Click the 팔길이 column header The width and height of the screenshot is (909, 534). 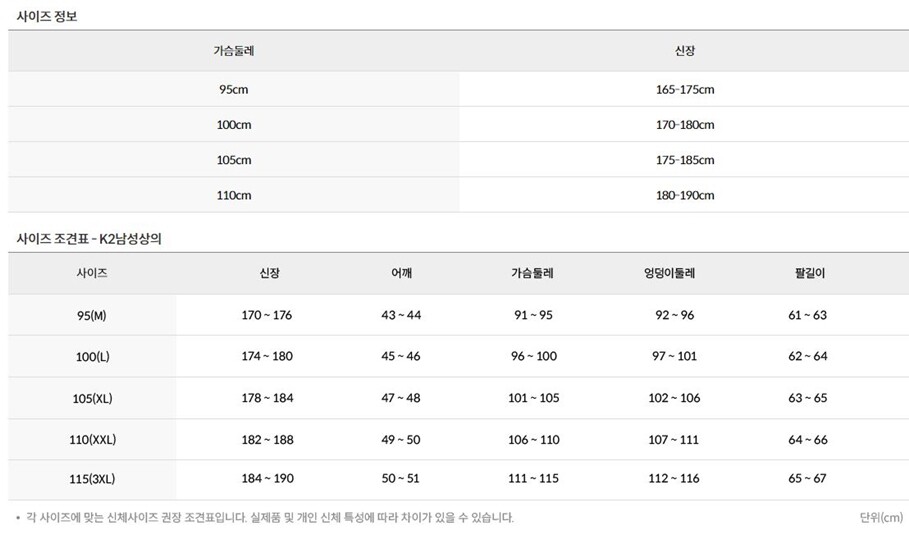808,272
